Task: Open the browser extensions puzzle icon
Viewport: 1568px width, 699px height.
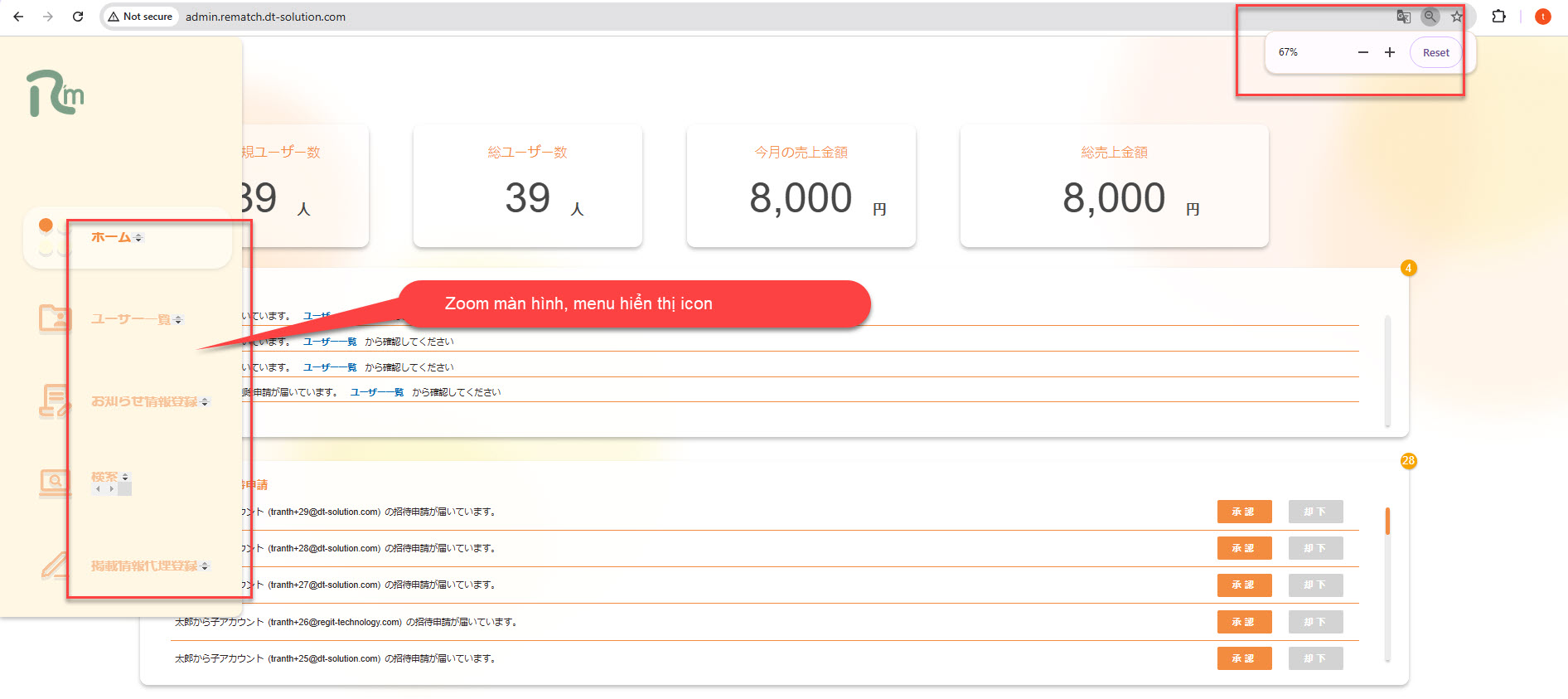Action: [x=1498, y=17]
